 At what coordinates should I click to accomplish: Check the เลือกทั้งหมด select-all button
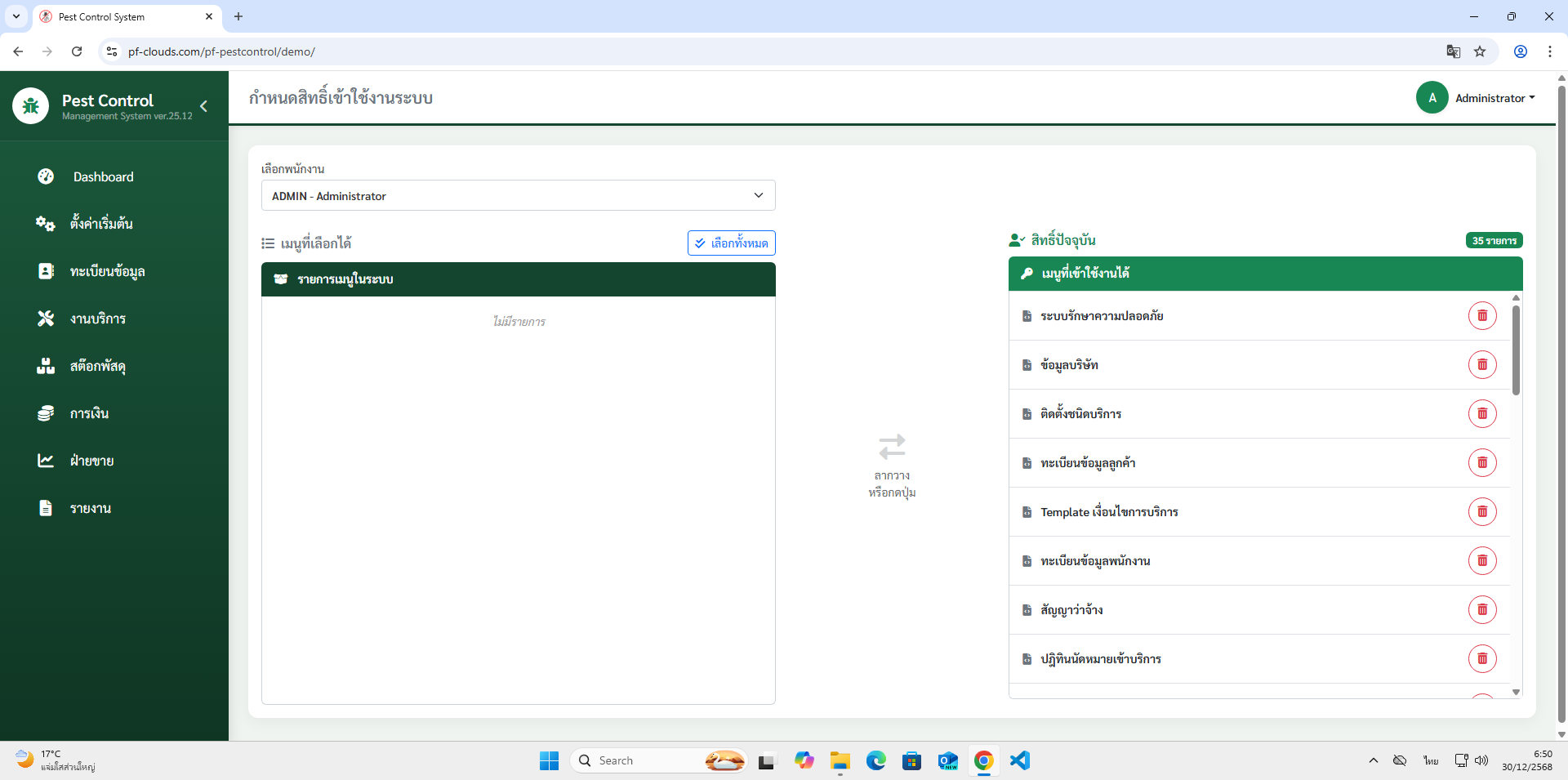point(731,243)
